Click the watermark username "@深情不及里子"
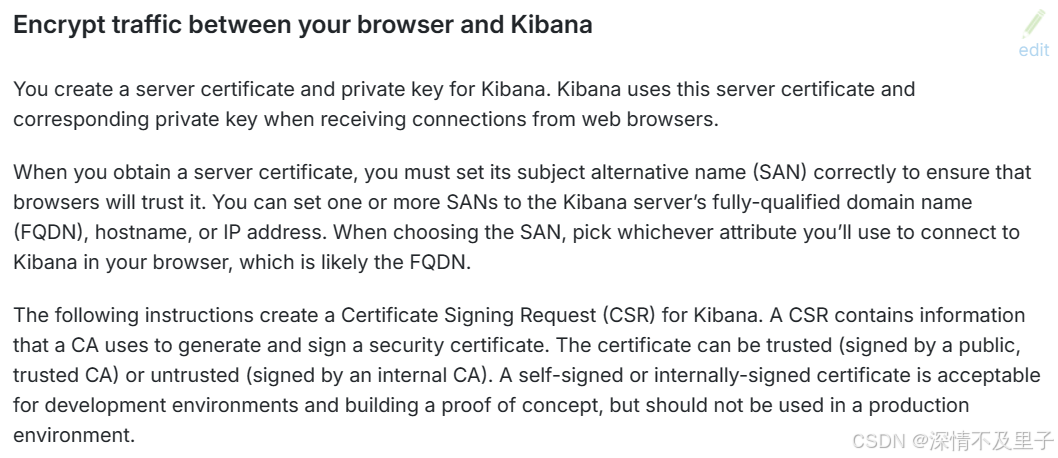The width and height of the screenshot is (1058, 458). pyautogui.click(x=982, y=441)
